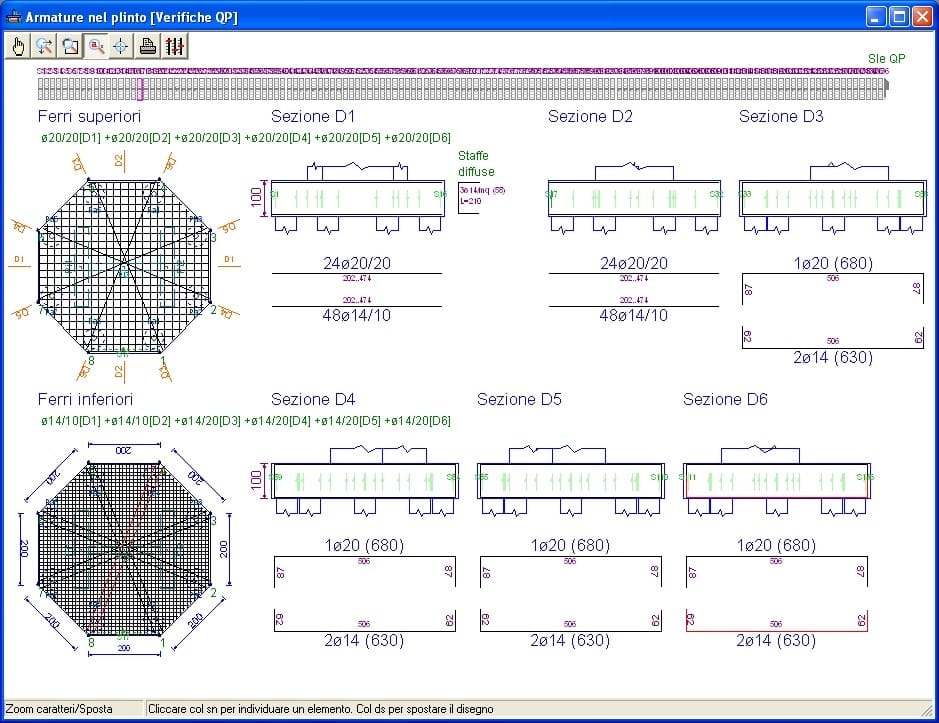This screenshot has width=939, height=723.
Task: Click the 1ø20 (680) bar under Sezione D3
Action: point(832,264)
